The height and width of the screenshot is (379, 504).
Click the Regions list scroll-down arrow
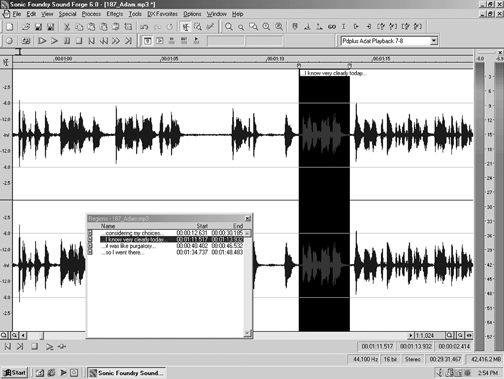tap(247, 332)
